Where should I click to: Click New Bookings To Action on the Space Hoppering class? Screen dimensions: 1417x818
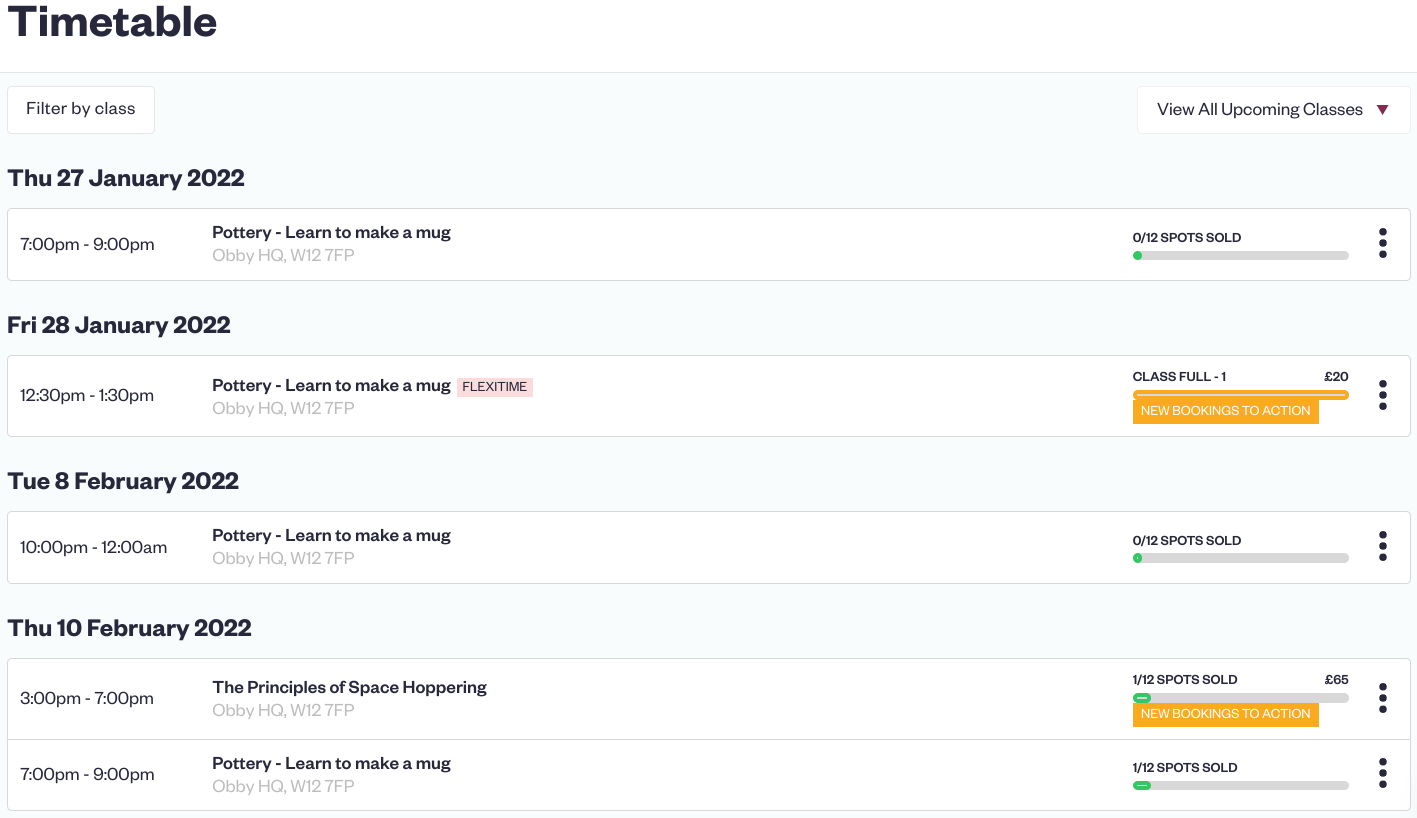[1225, 714]
